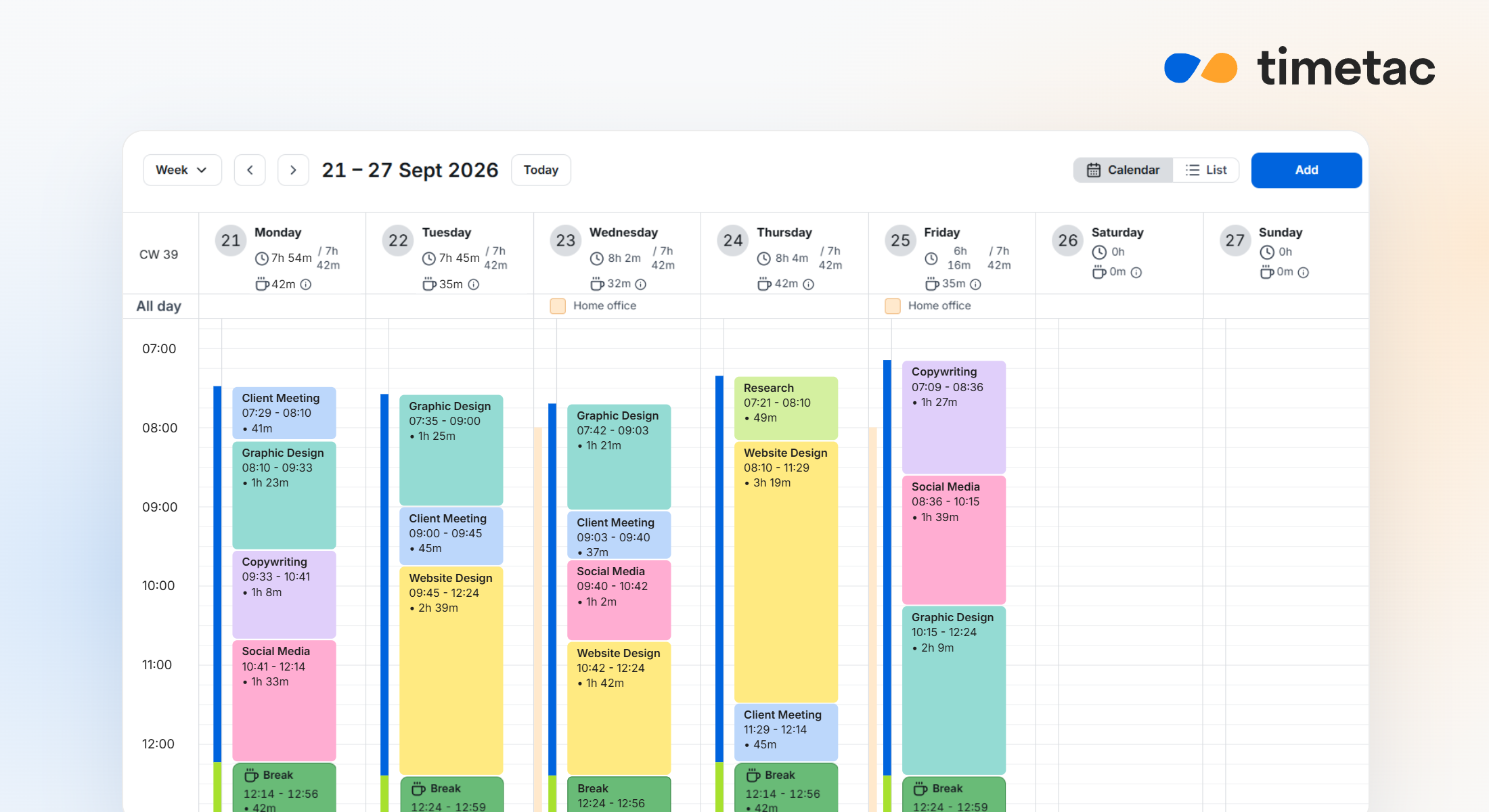Open Thursday's Website Design 08:10 entry

point(786,572)
